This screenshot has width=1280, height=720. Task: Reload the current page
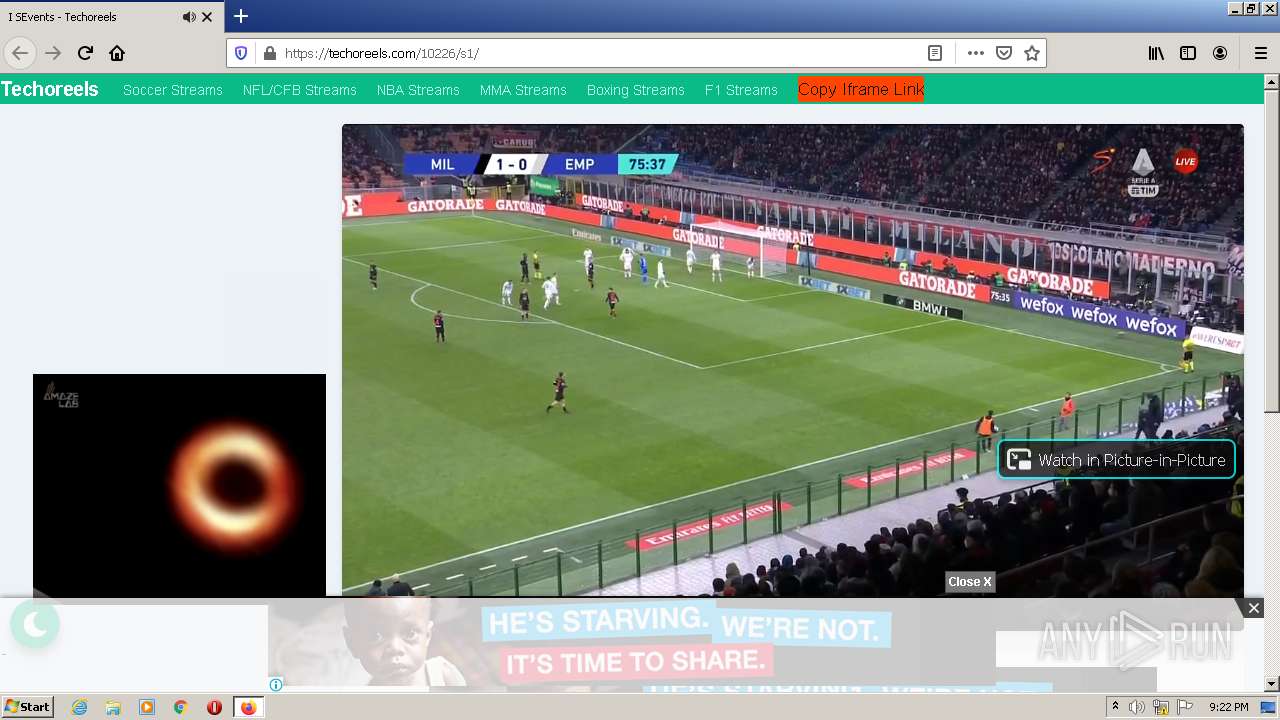pyautogui.click(x=85, y=53)
